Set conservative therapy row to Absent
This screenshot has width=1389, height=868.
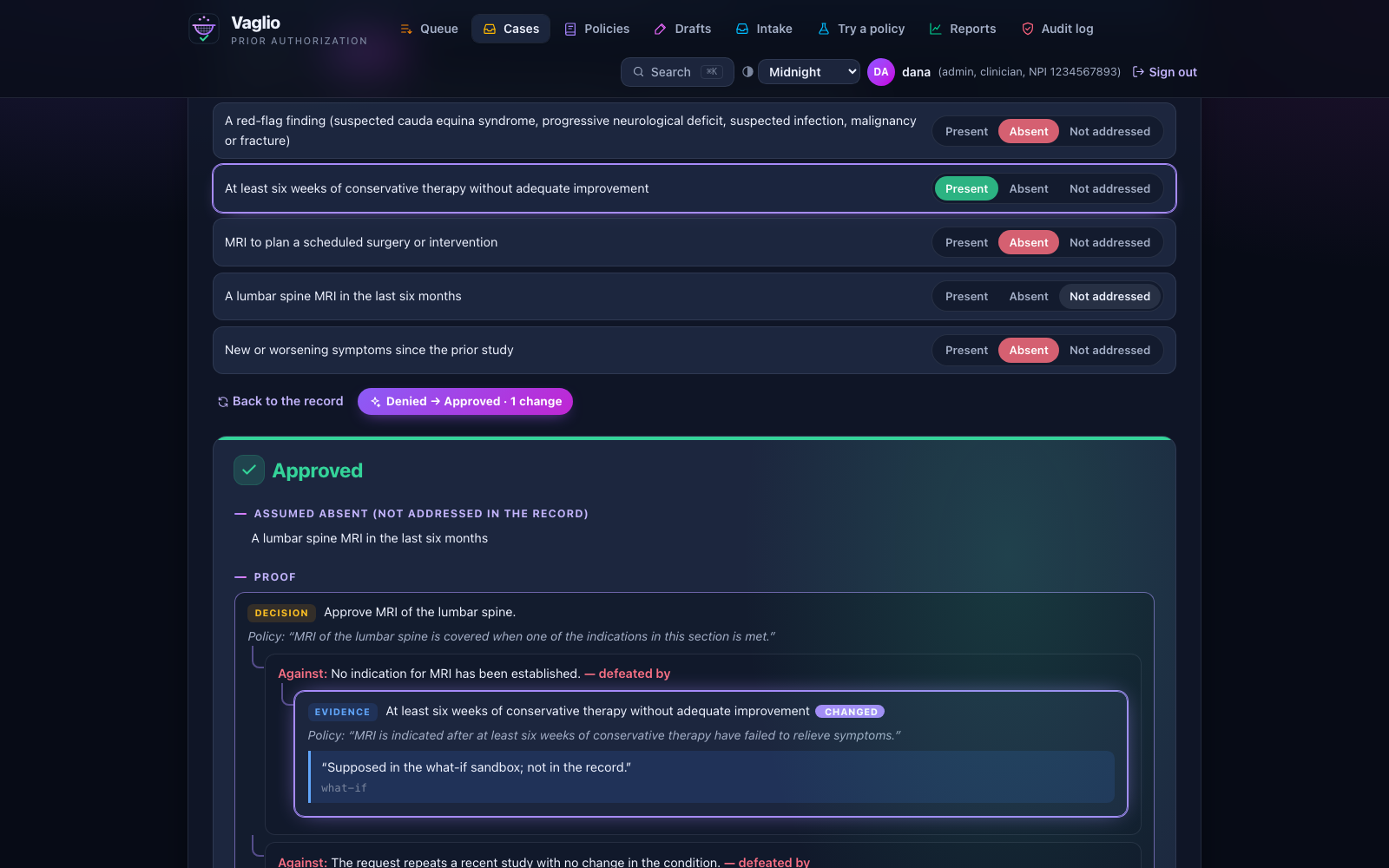1029,188
